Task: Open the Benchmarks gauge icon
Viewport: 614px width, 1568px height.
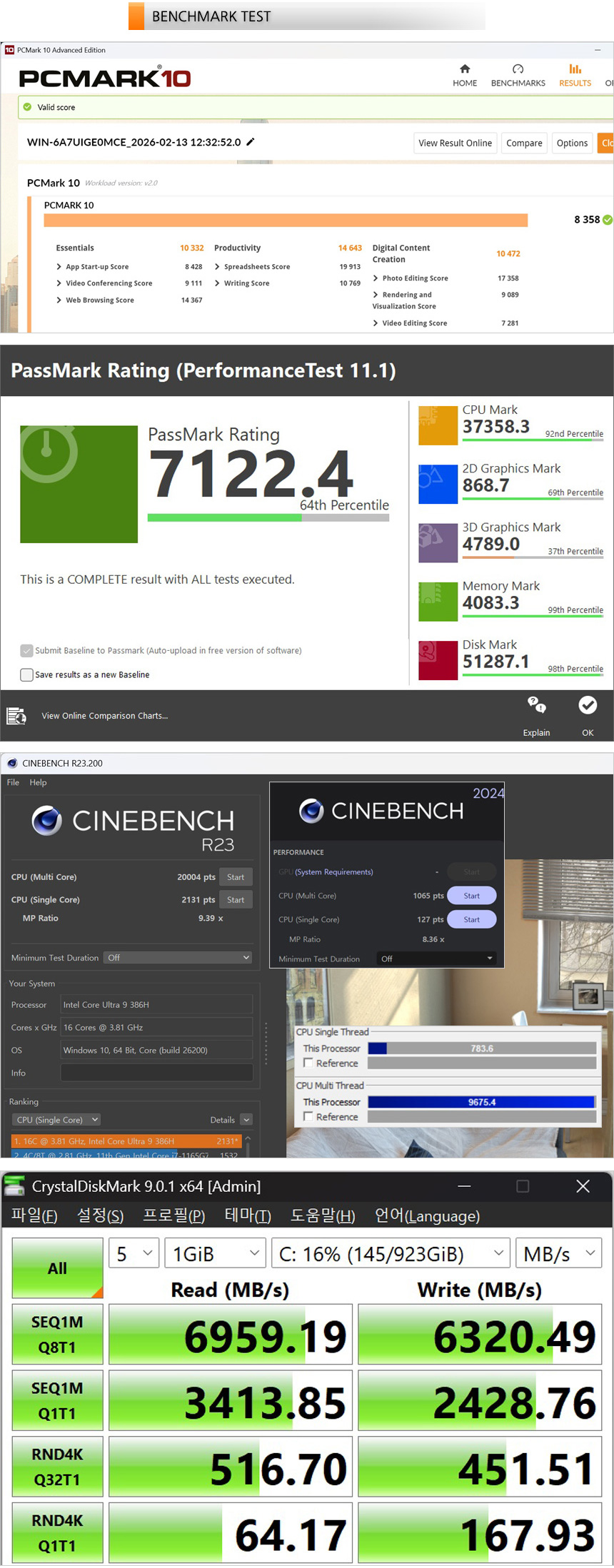Action: click(x=518, y=69)
